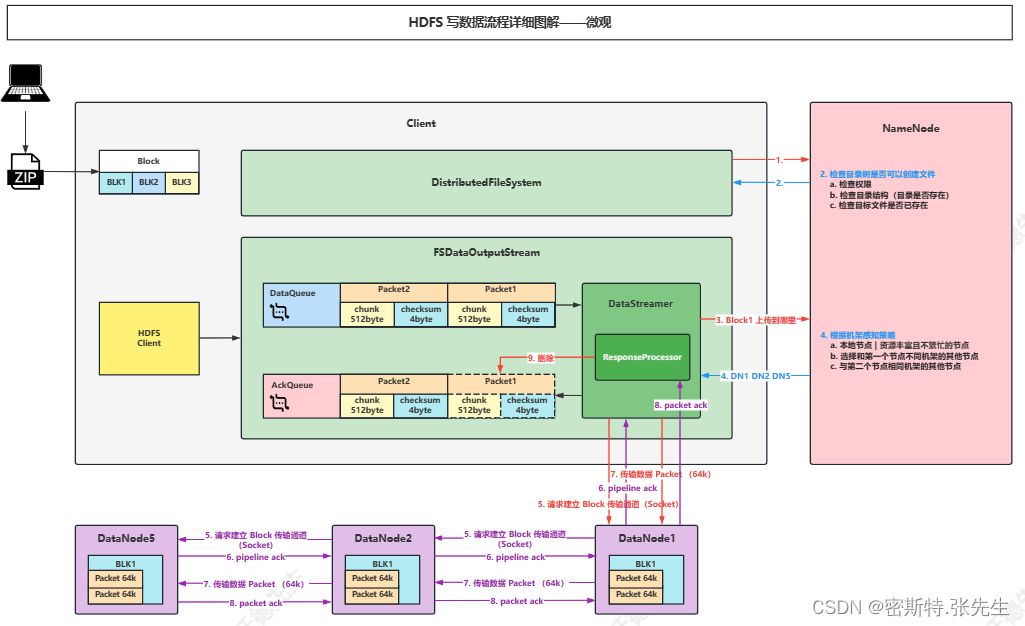
Task: Select AckQueue Packet2 checksum 4byte cell
Action: click(x=420, y=405)
